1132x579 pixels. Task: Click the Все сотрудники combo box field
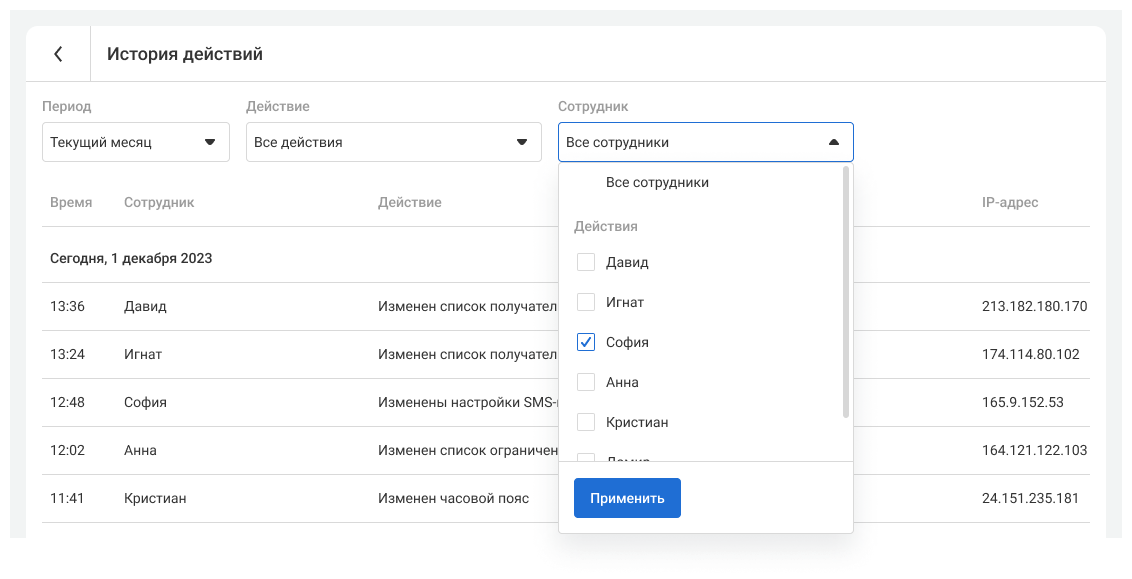tap(690, 142)
